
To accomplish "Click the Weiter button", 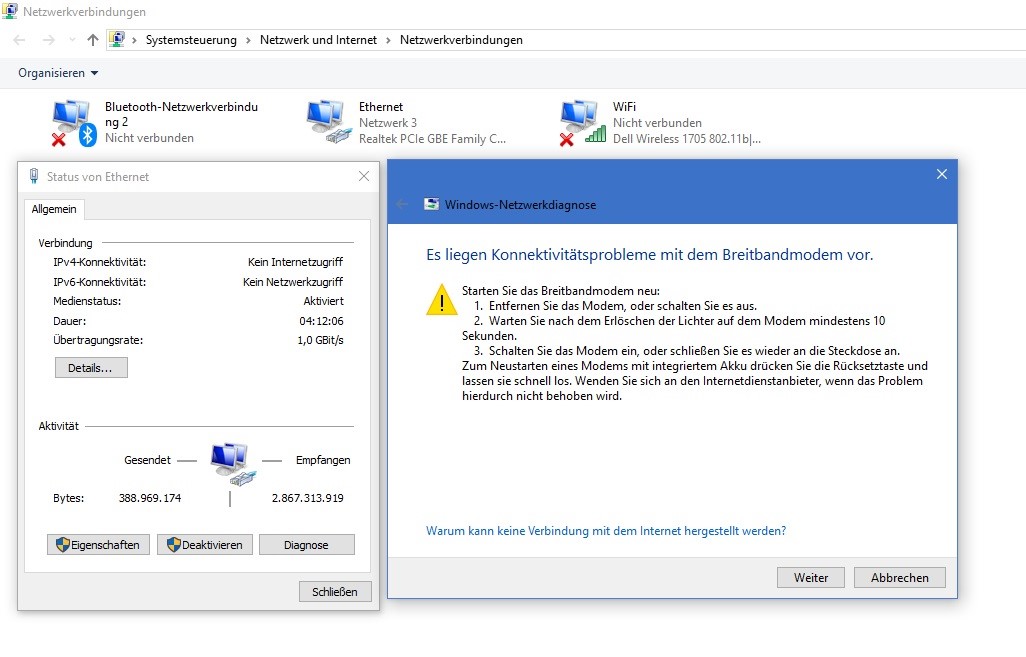I will click(810, 577).
